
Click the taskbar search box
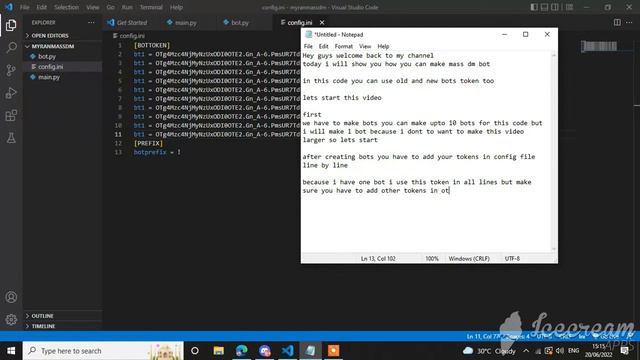[x=103, y=351]
